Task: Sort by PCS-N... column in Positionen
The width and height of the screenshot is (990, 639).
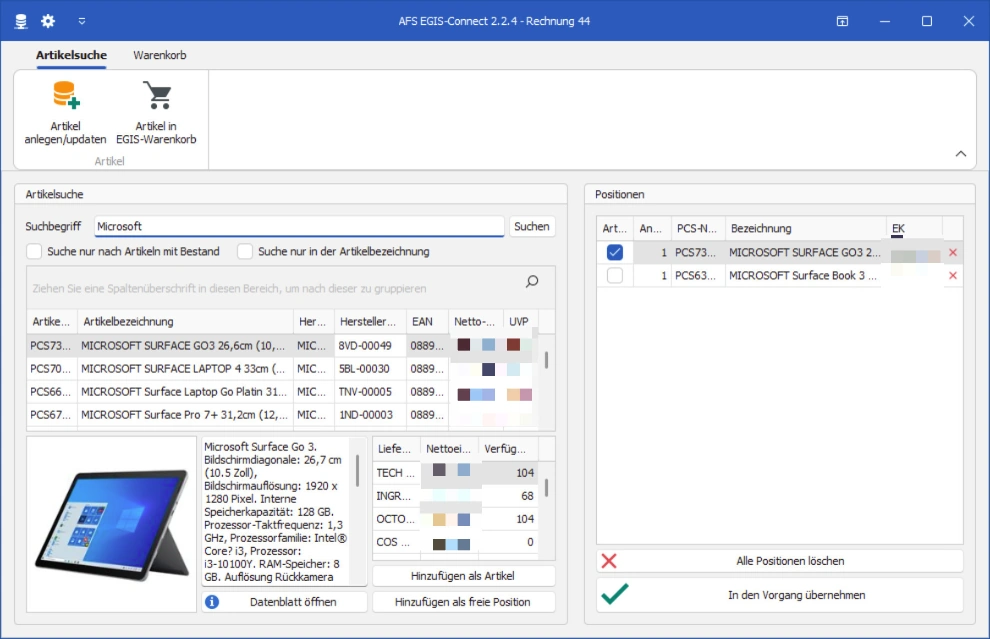Action: pos(698,229)
